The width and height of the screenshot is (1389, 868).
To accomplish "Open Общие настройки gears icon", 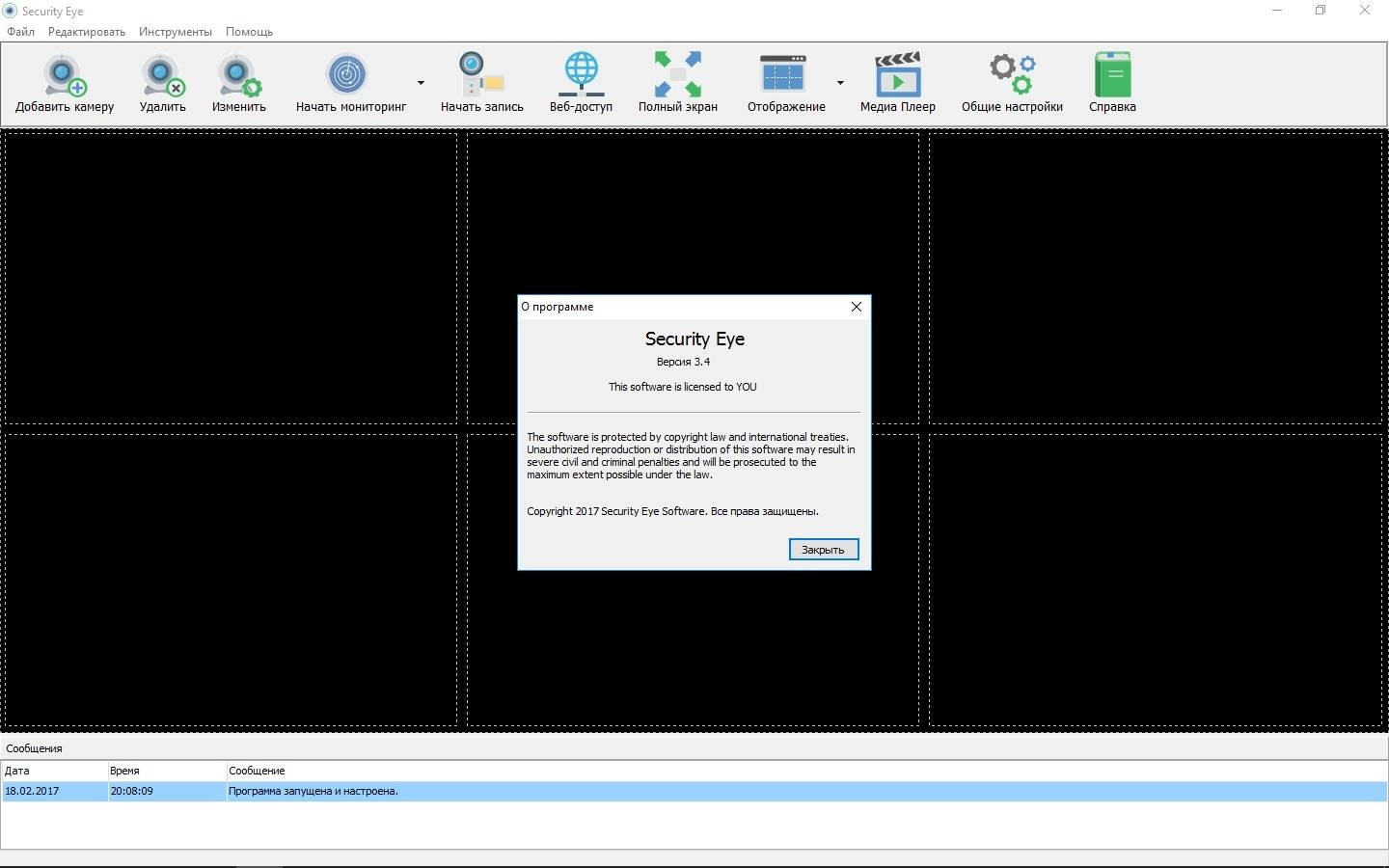I will pyautogui.click(x=1012, y=74).
